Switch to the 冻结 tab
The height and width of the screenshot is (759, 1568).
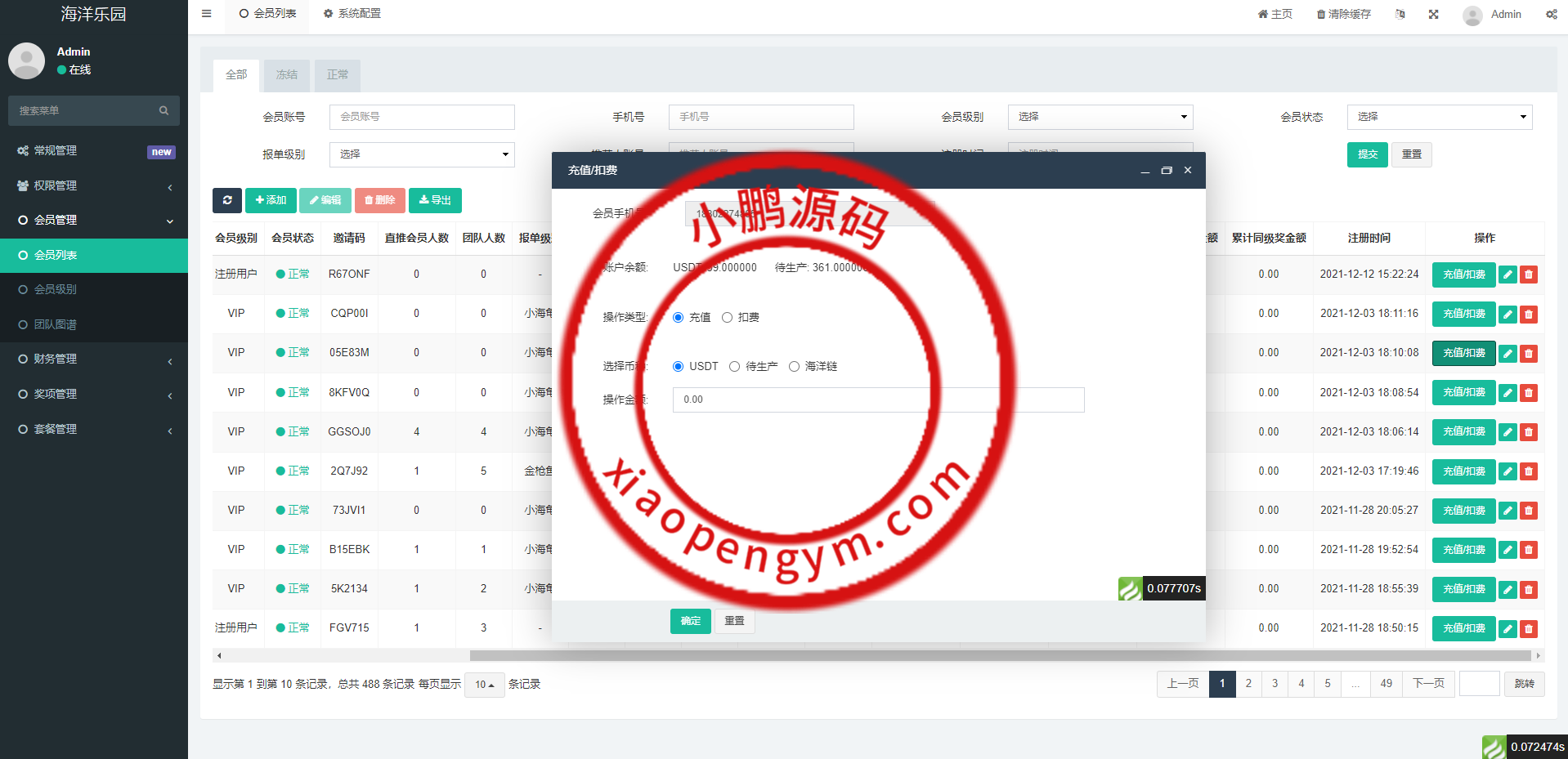[x=286, y=74]
